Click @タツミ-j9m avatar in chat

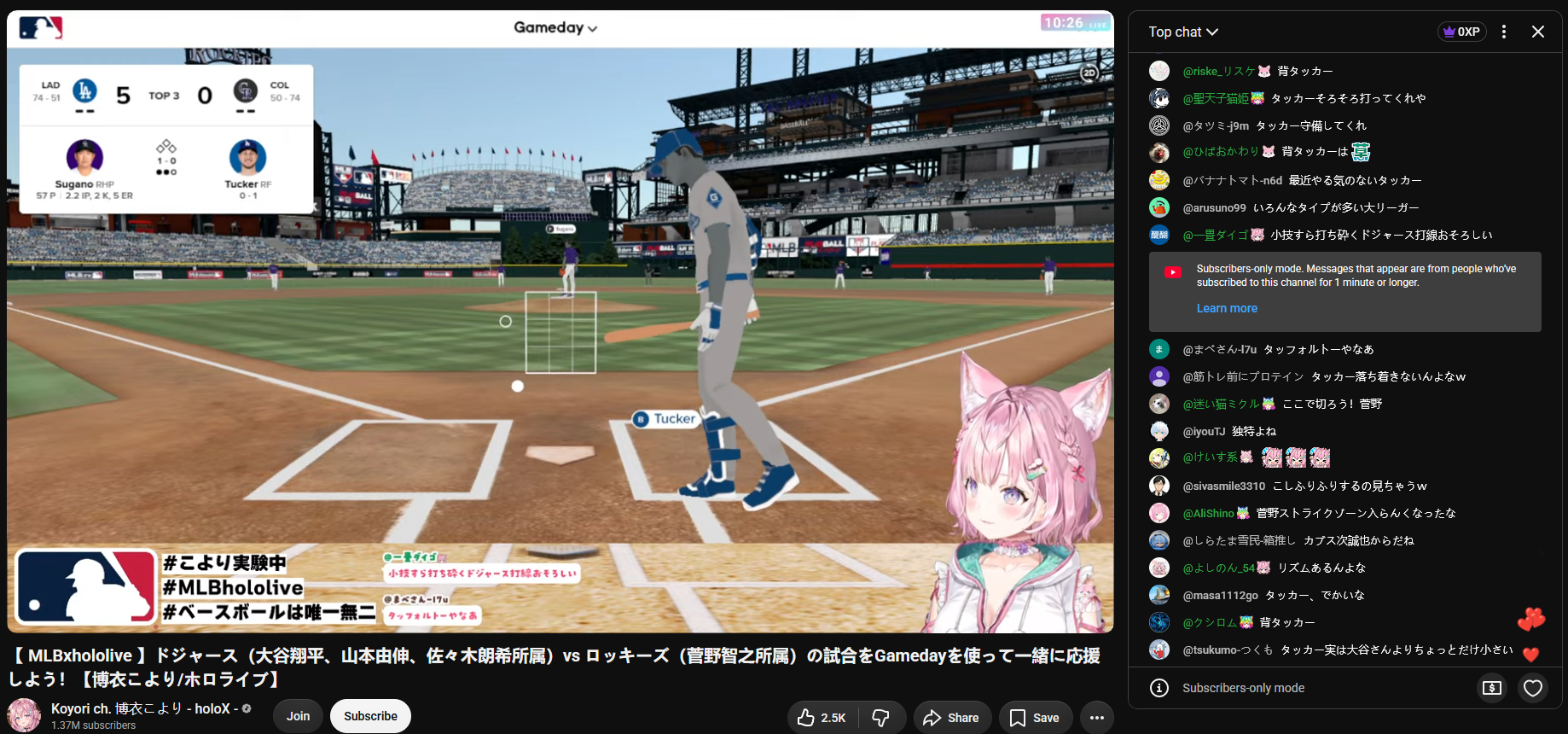(x=1159, y=125)
